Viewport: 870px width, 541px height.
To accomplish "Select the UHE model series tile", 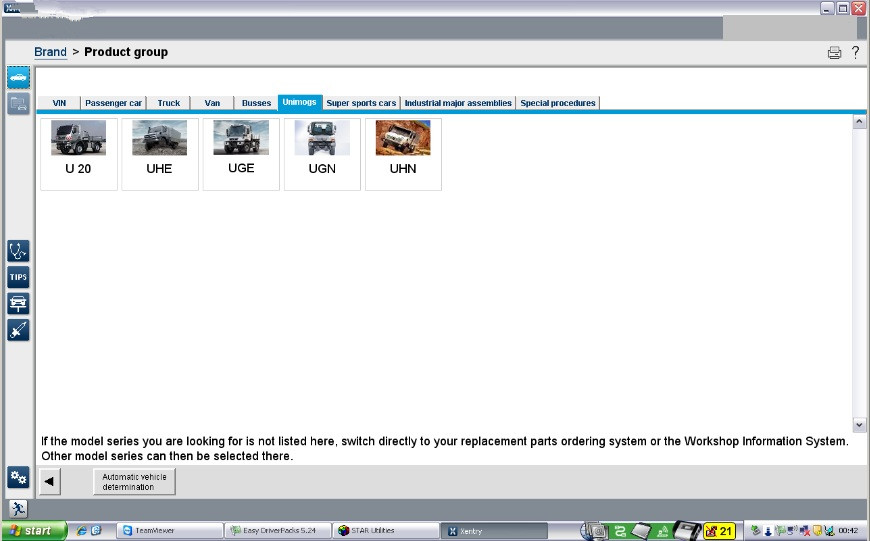I will click(x=160, y=154).
